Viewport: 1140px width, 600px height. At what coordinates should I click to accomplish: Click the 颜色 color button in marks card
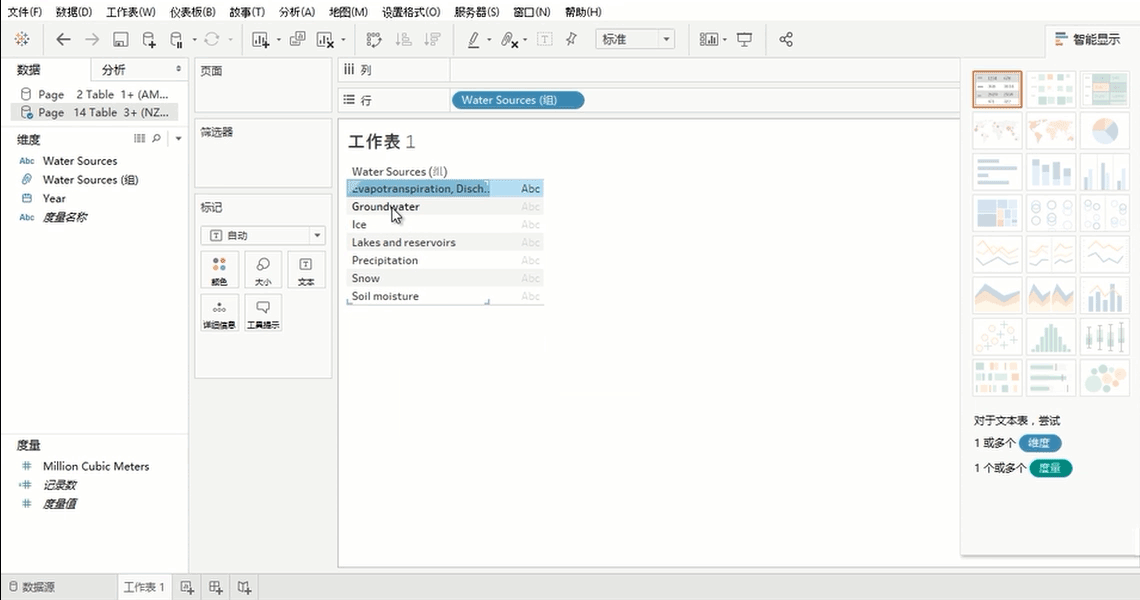pyautogui.click(x=219, y=270)
